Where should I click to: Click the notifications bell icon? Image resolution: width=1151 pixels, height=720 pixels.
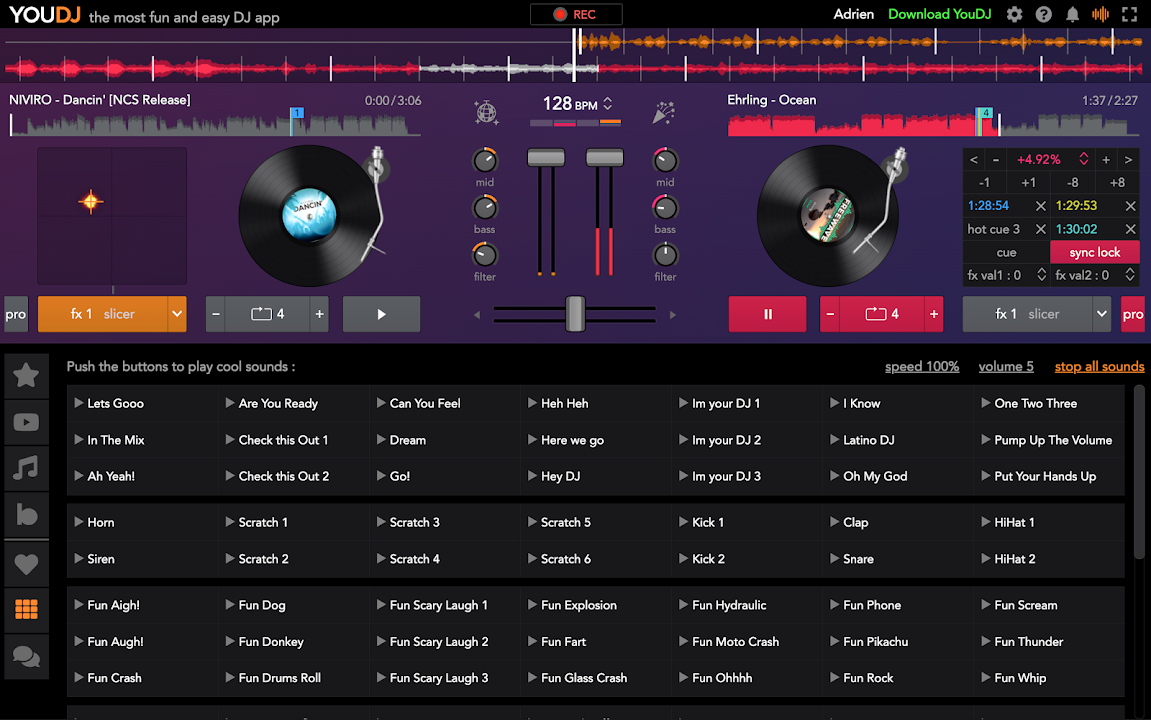tap(1072, 14)
